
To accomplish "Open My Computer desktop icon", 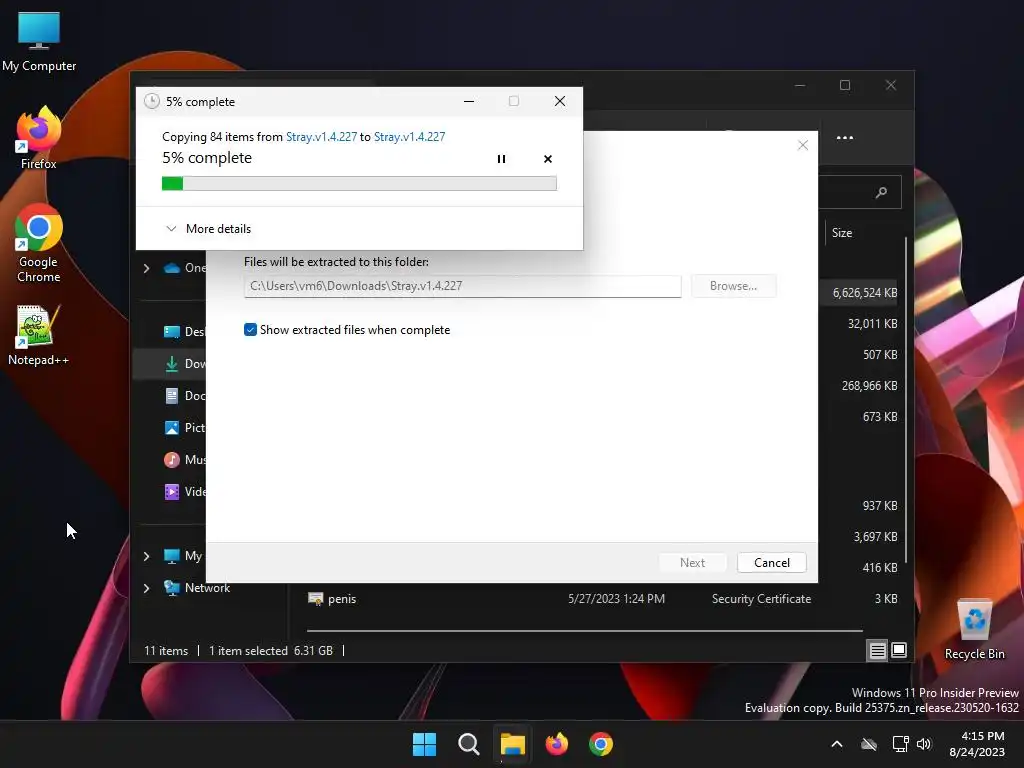I will (39, 42).
